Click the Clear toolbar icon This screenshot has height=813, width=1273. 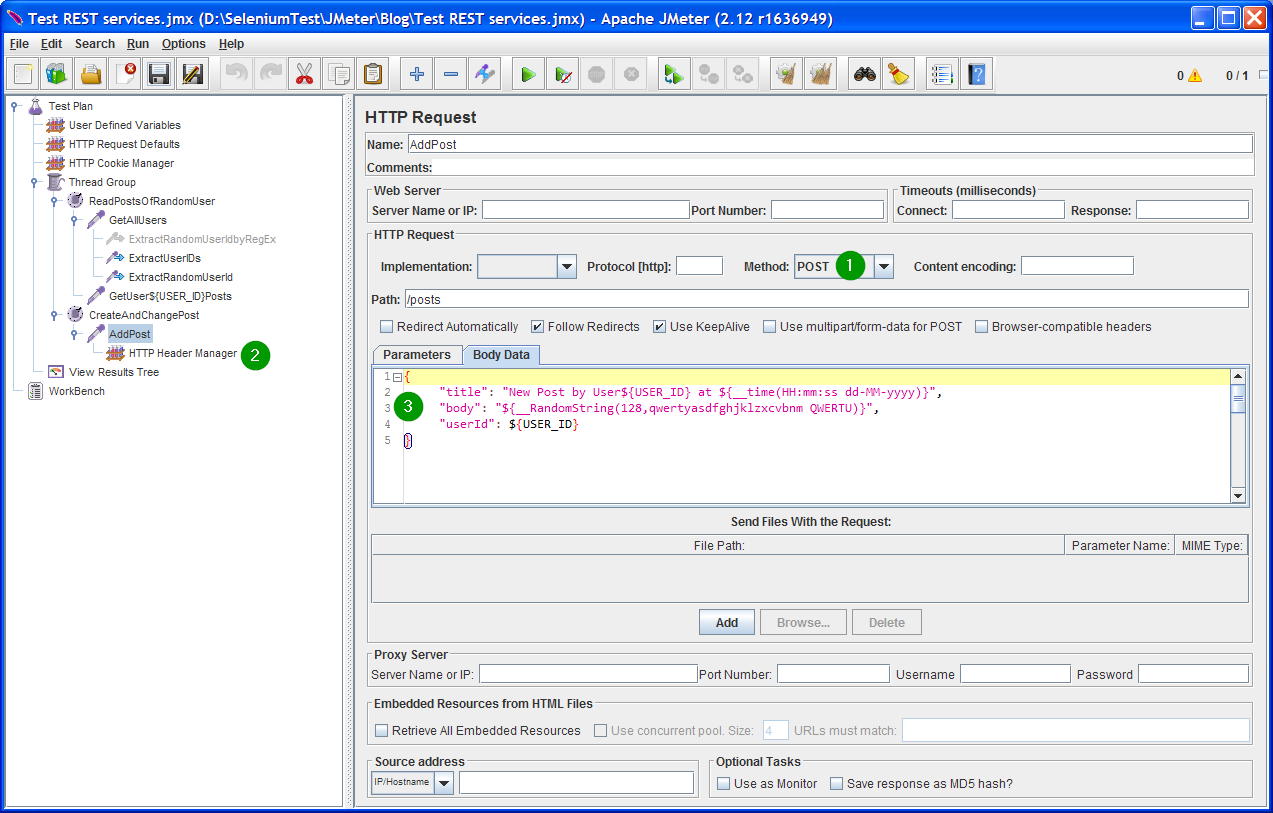point(787,74)
